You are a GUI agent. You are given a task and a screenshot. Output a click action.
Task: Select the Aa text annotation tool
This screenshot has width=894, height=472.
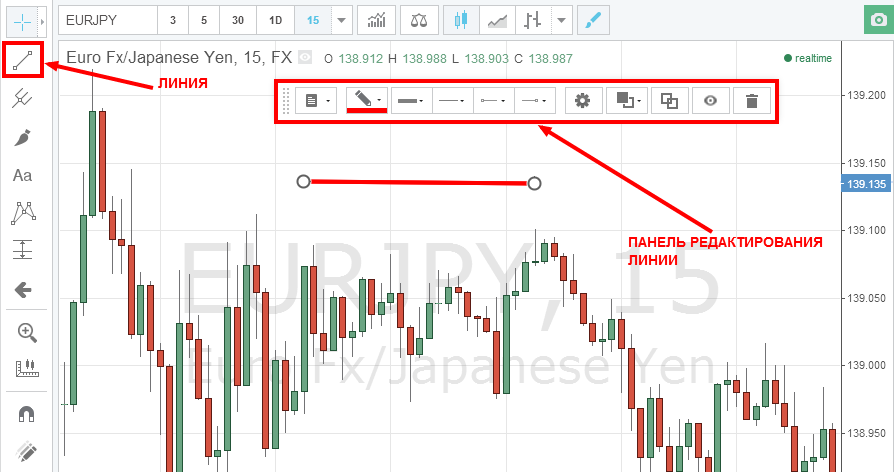[23, 176]
